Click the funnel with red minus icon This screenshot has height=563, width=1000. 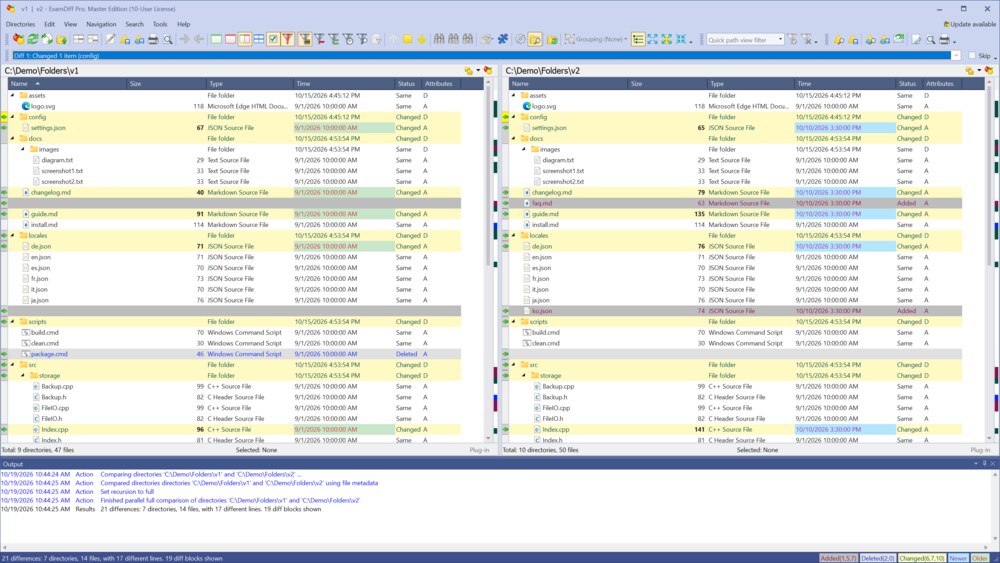point(320,40)
